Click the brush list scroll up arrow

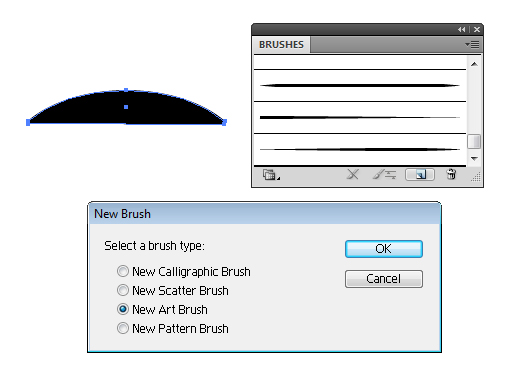coord(474,64)
